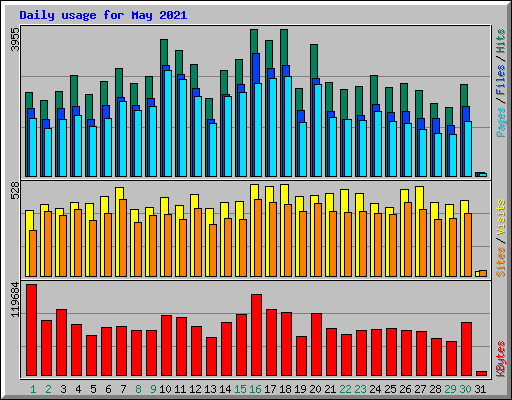Click the 528 axis maximum value
This screenshot has width=512, height=400.
click(x=15, y=190)
